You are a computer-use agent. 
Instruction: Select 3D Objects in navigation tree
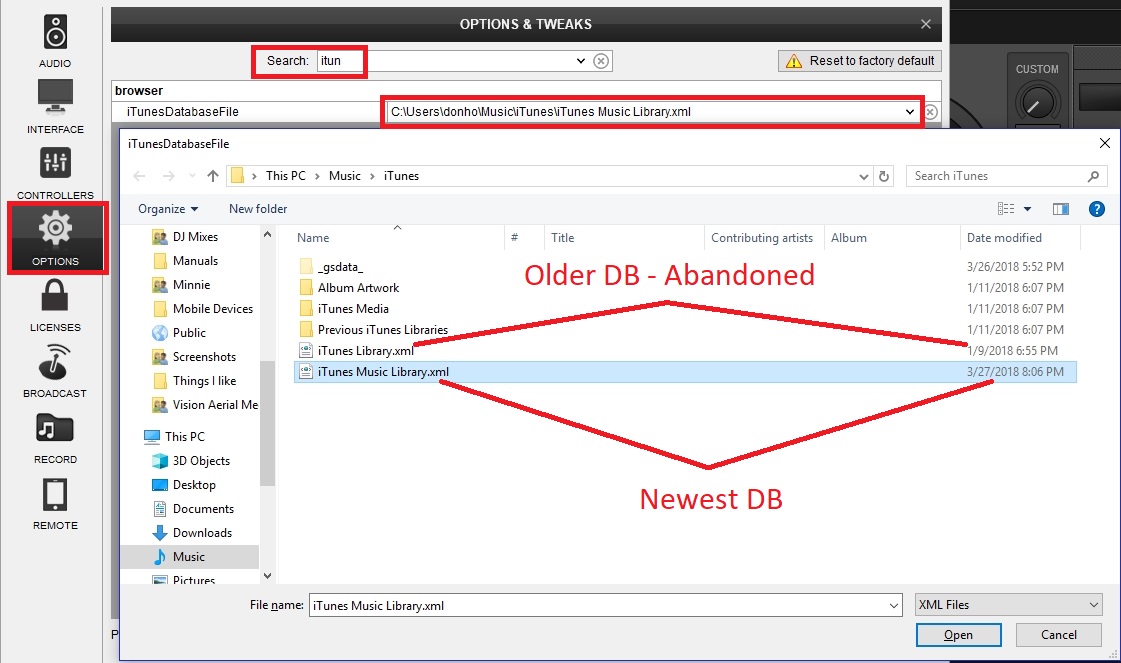pos(201,461)
